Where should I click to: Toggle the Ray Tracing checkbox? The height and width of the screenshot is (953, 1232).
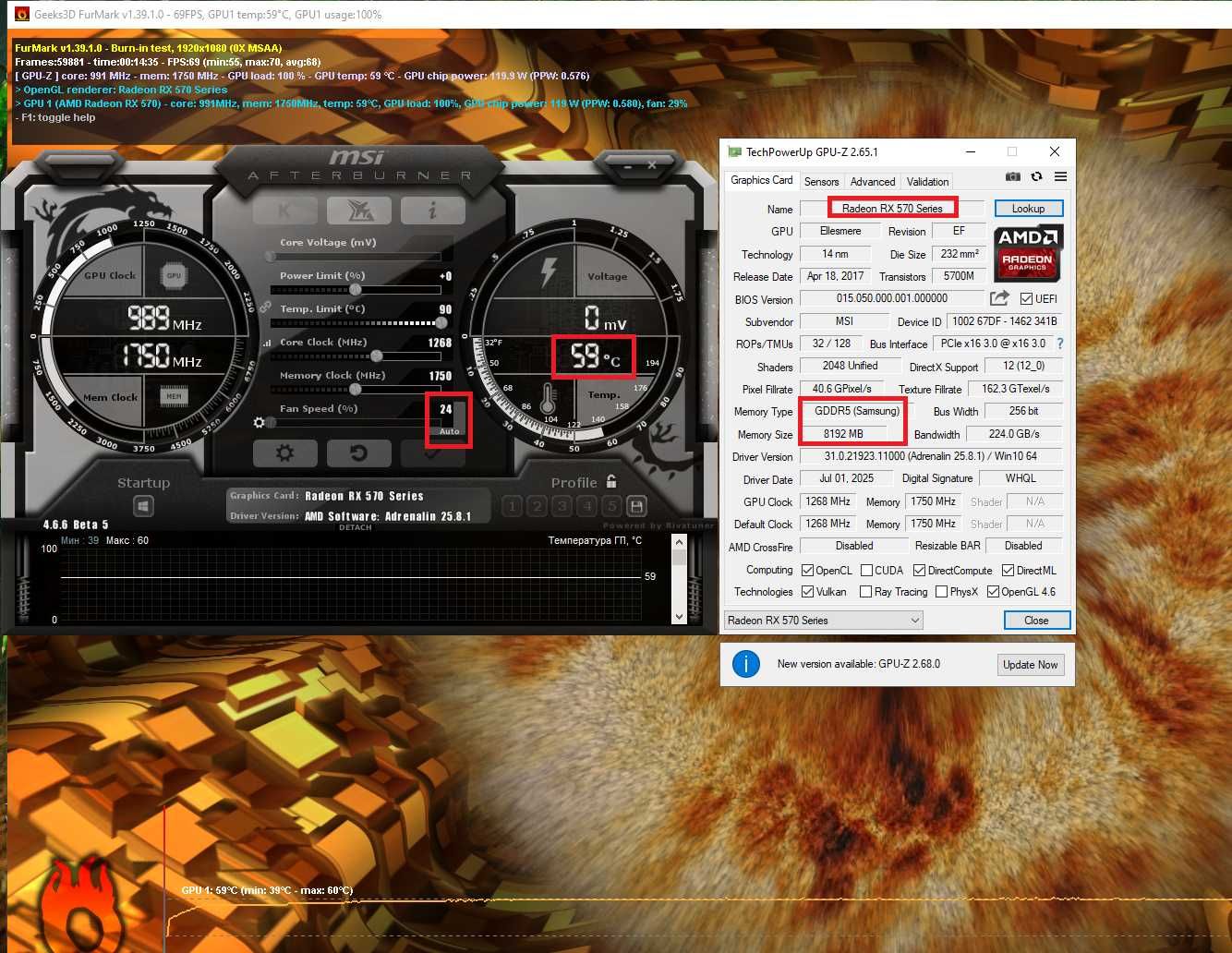[865, 592]
